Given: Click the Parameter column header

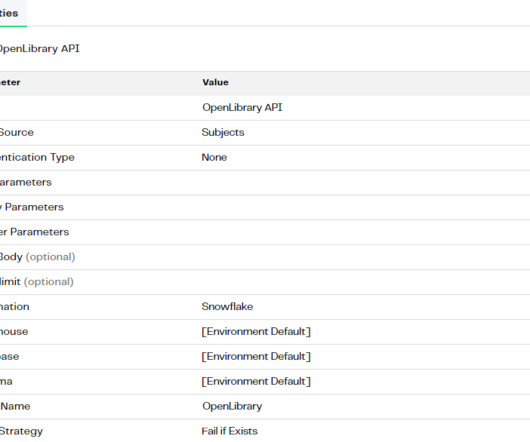Looking at the screenshot, I should (x=10, y=82).
